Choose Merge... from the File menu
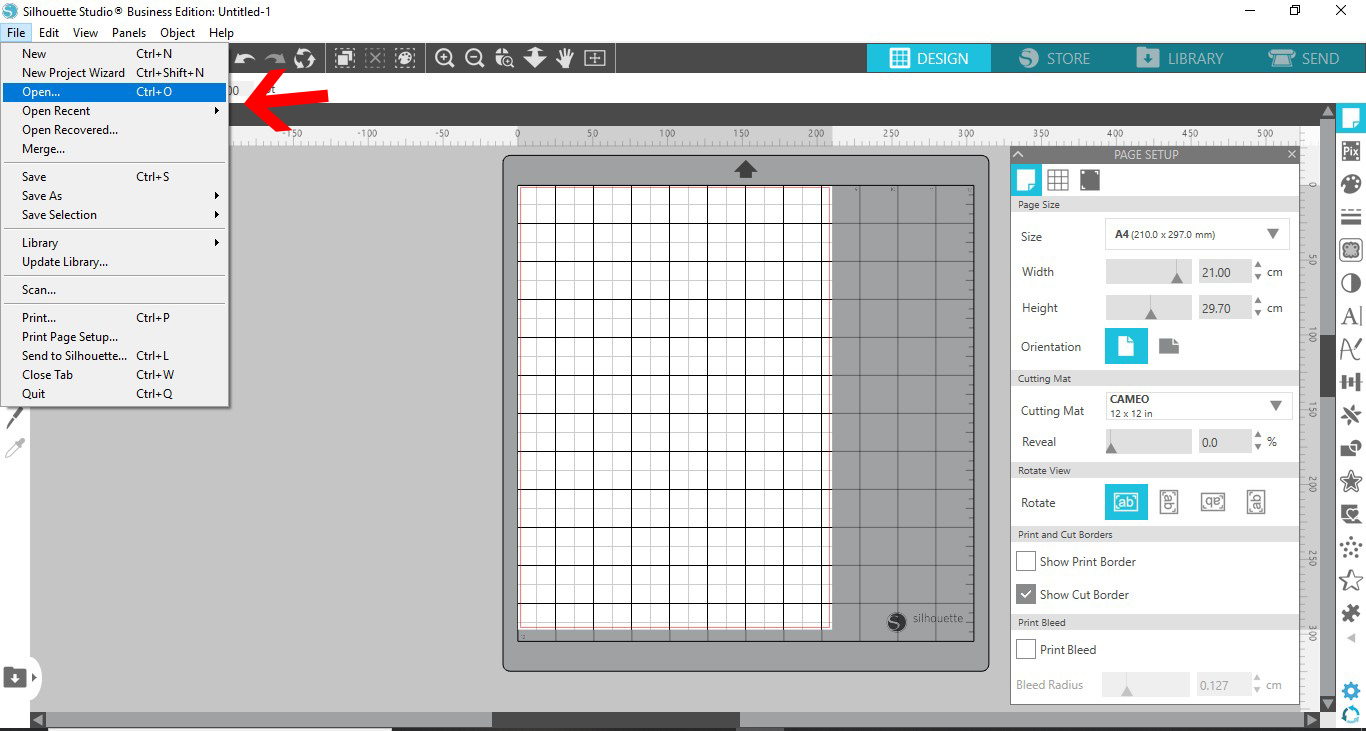The height and width of the screenshot is (731, 1366). click(x=114, y=149)
